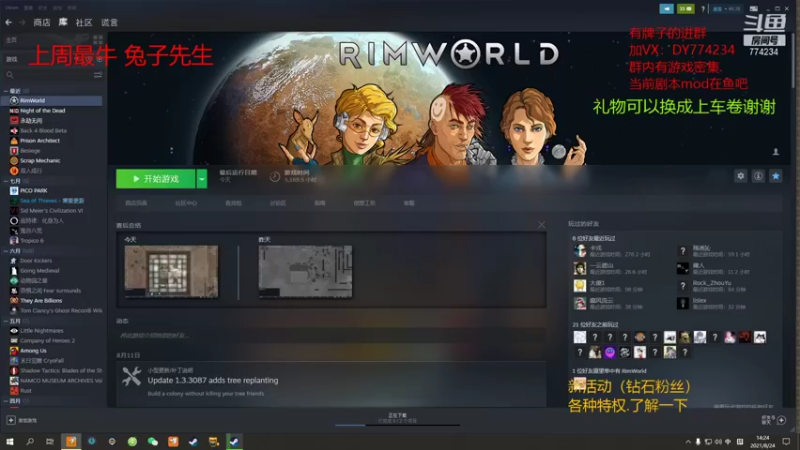Click the taskbar search icon
Screen dimensions: 800x450
(x=30, y=441)
